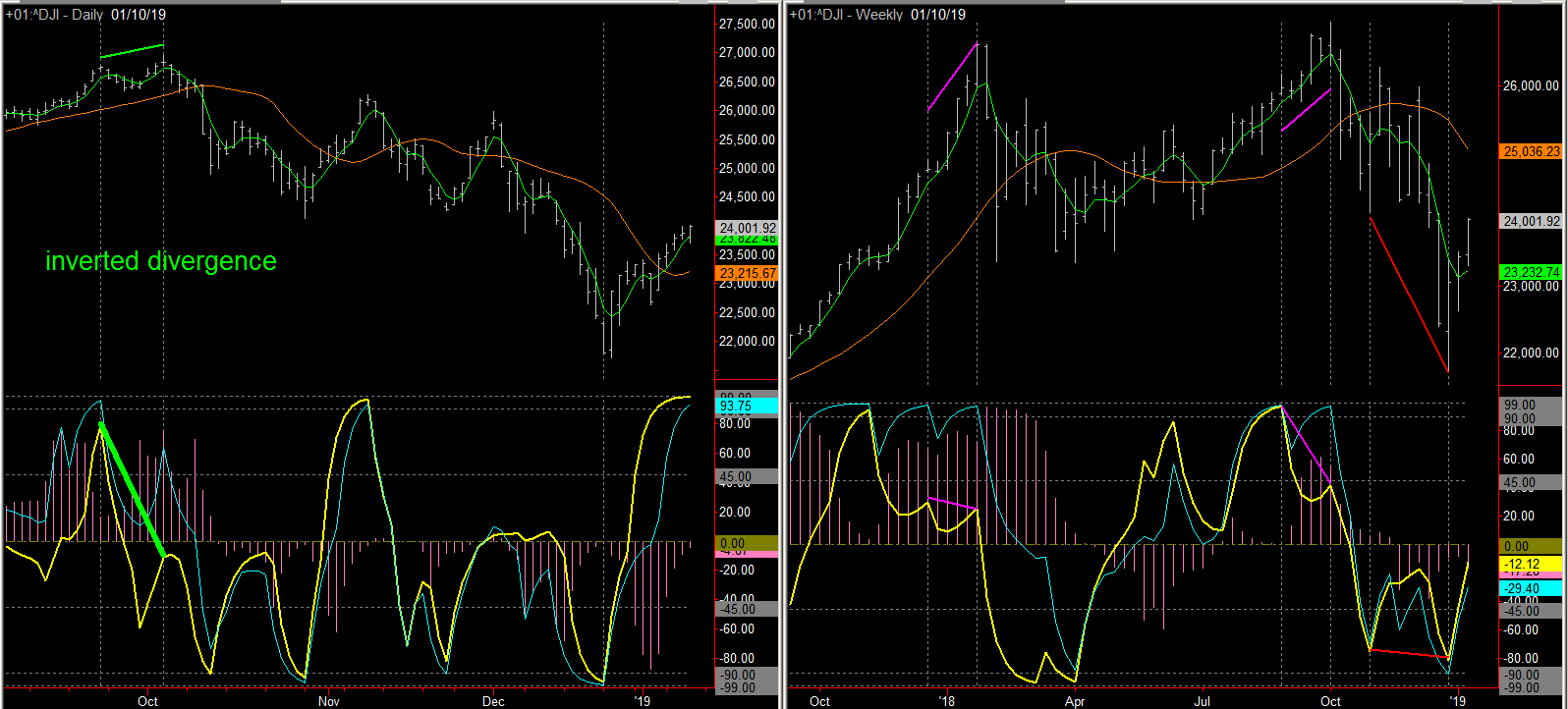Select the thick green divergence line on the Daily oscillator
The image size is (1568, 709).
tap(132, 490)
